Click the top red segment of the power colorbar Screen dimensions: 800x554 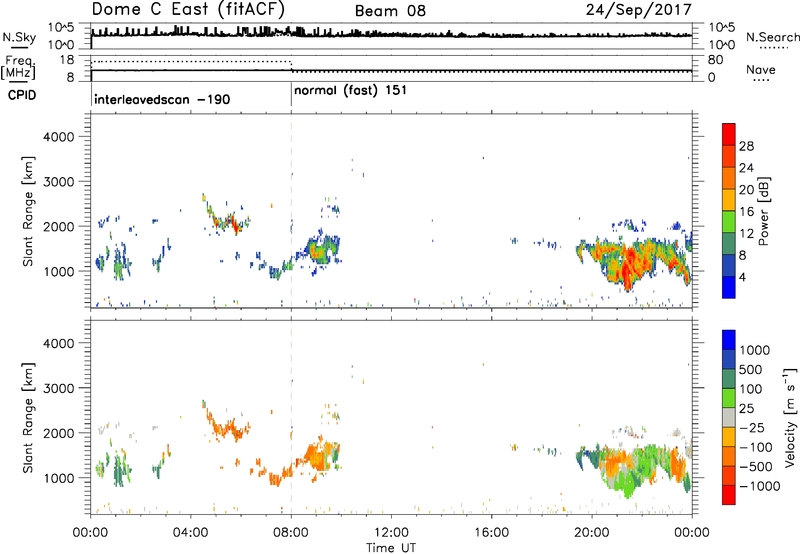coord(729,134)
